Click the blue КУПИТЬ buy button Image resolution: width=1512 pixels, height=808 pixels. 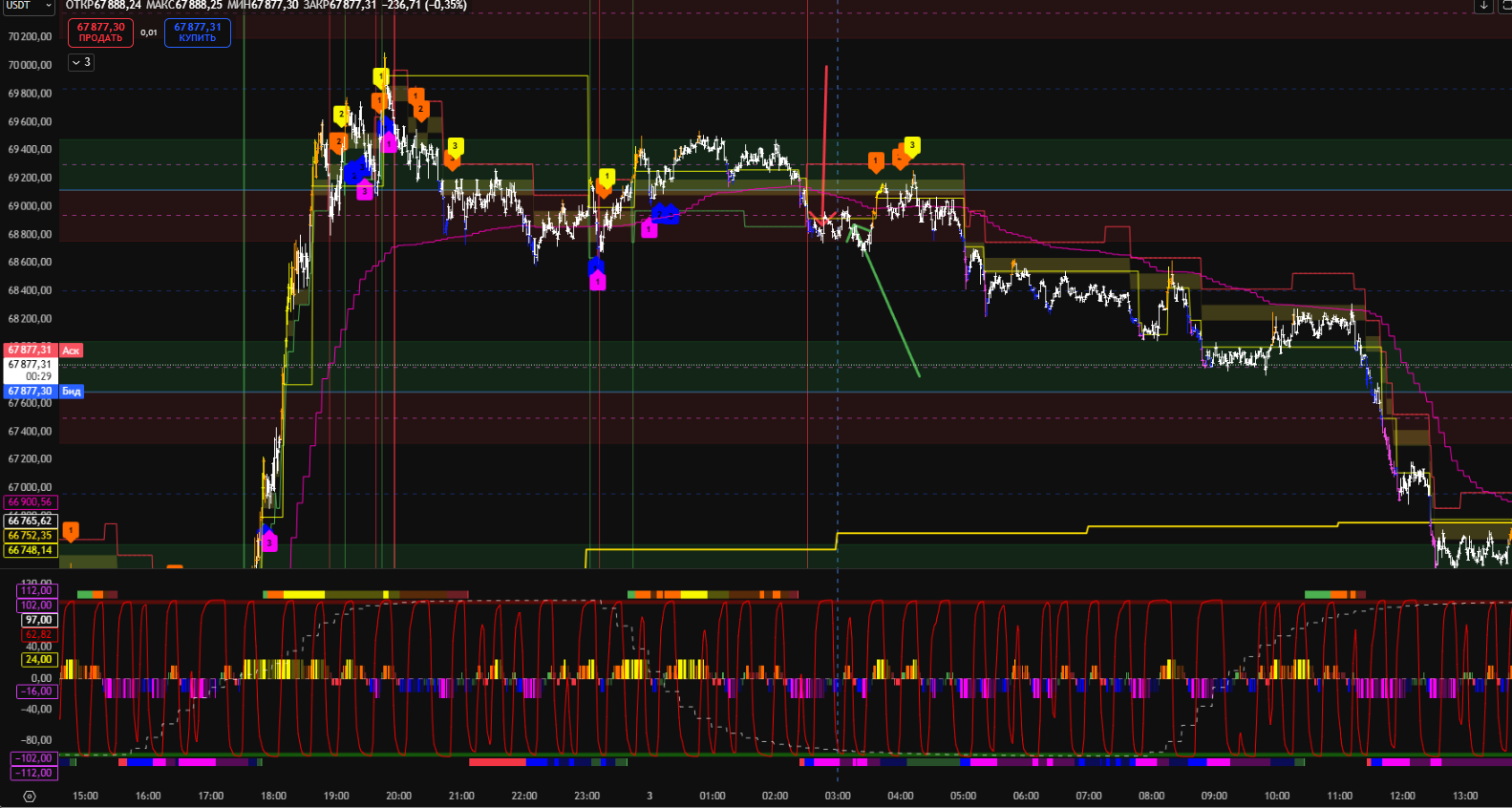(198, 32)
